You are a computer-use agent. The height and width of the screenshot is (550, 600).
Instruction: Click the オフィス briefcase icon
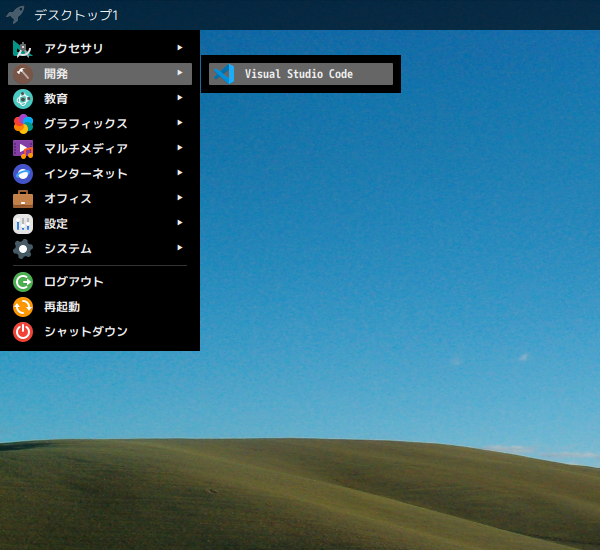23,199
